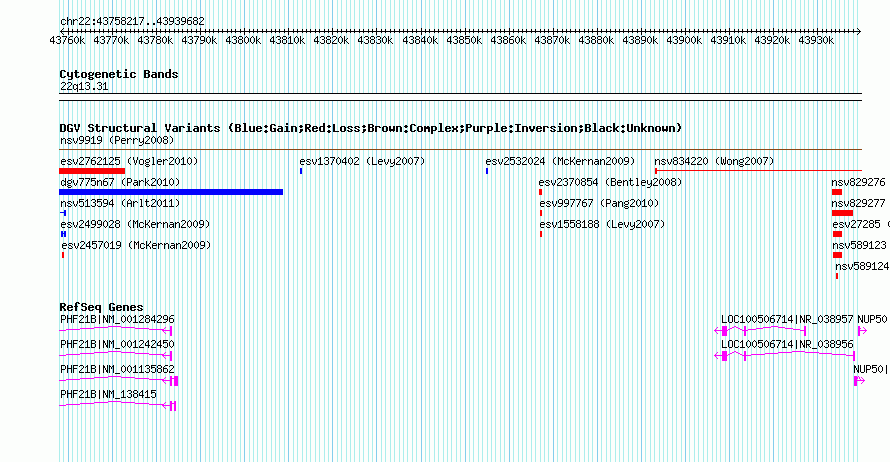Open gene LOC100506714|NR_038956 label
The image size is (890, 462).
(x=787, y=345)
